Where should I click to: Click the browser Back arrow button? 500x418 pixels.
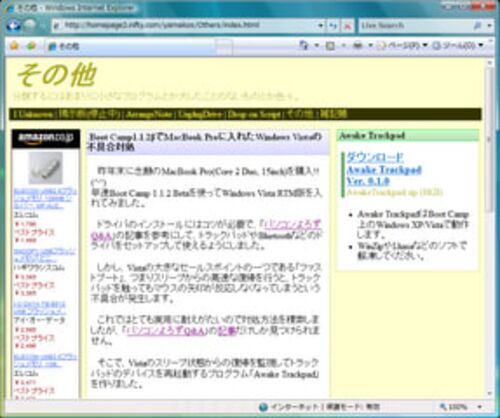[x=13, y=25]
